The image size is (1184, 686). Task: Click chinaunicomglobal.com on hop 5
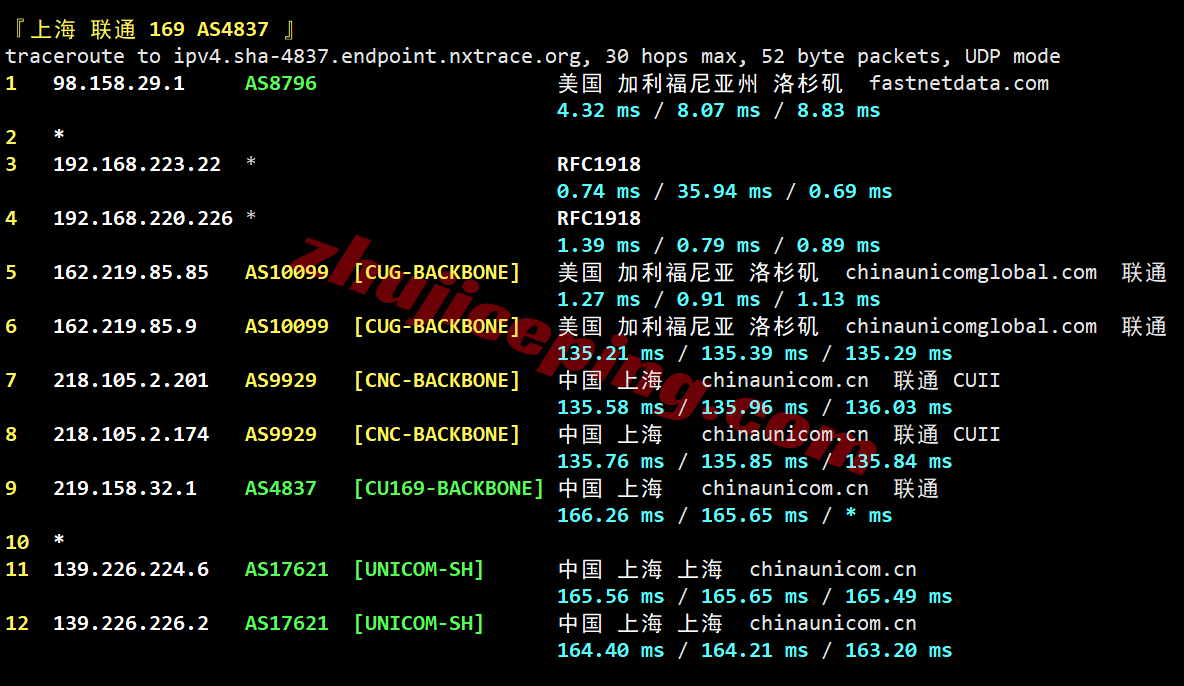971,272
